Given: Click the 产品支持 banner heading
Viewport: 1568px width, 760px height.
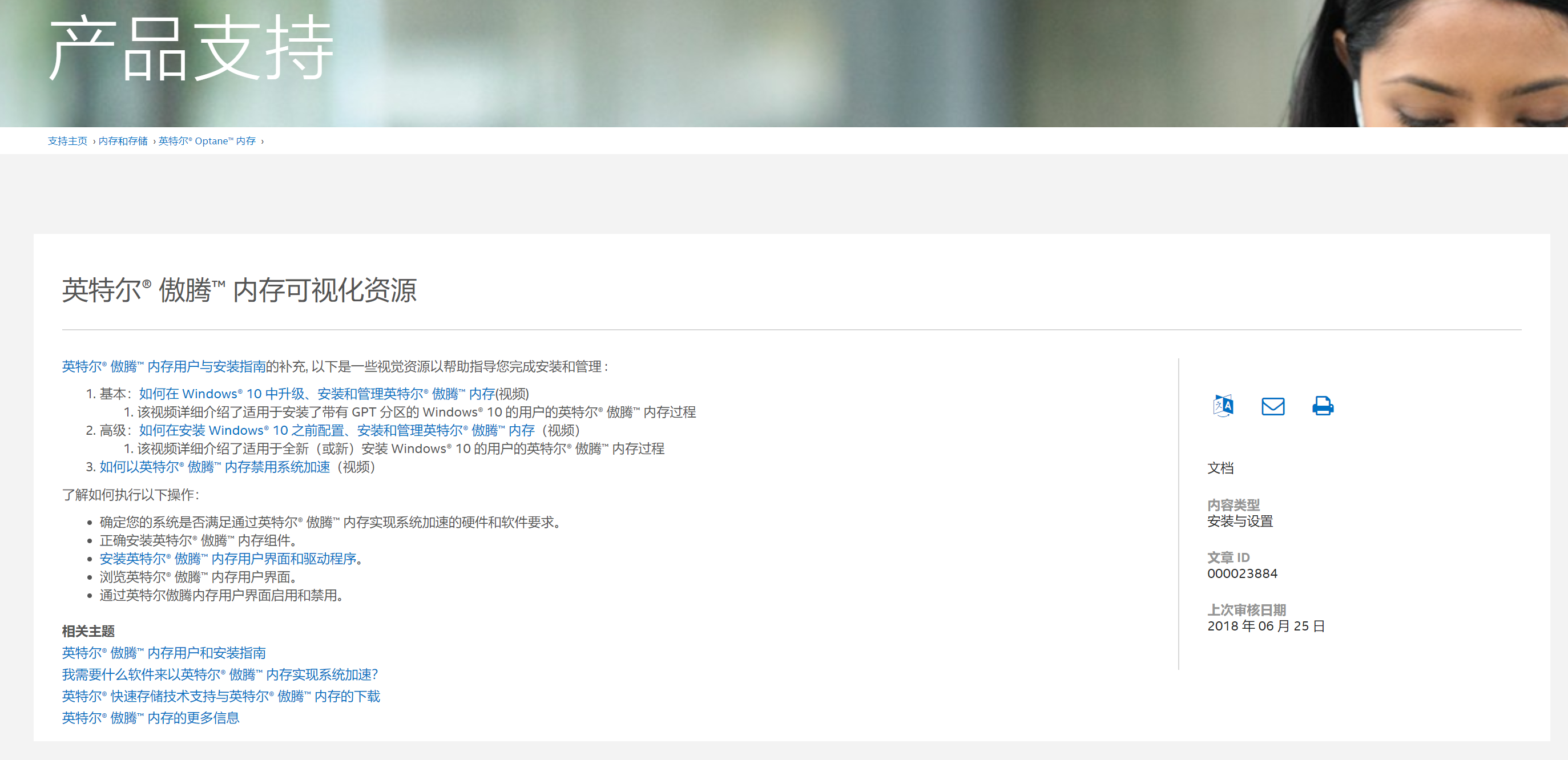Looking at the screenshot, I should click(191, 48).
